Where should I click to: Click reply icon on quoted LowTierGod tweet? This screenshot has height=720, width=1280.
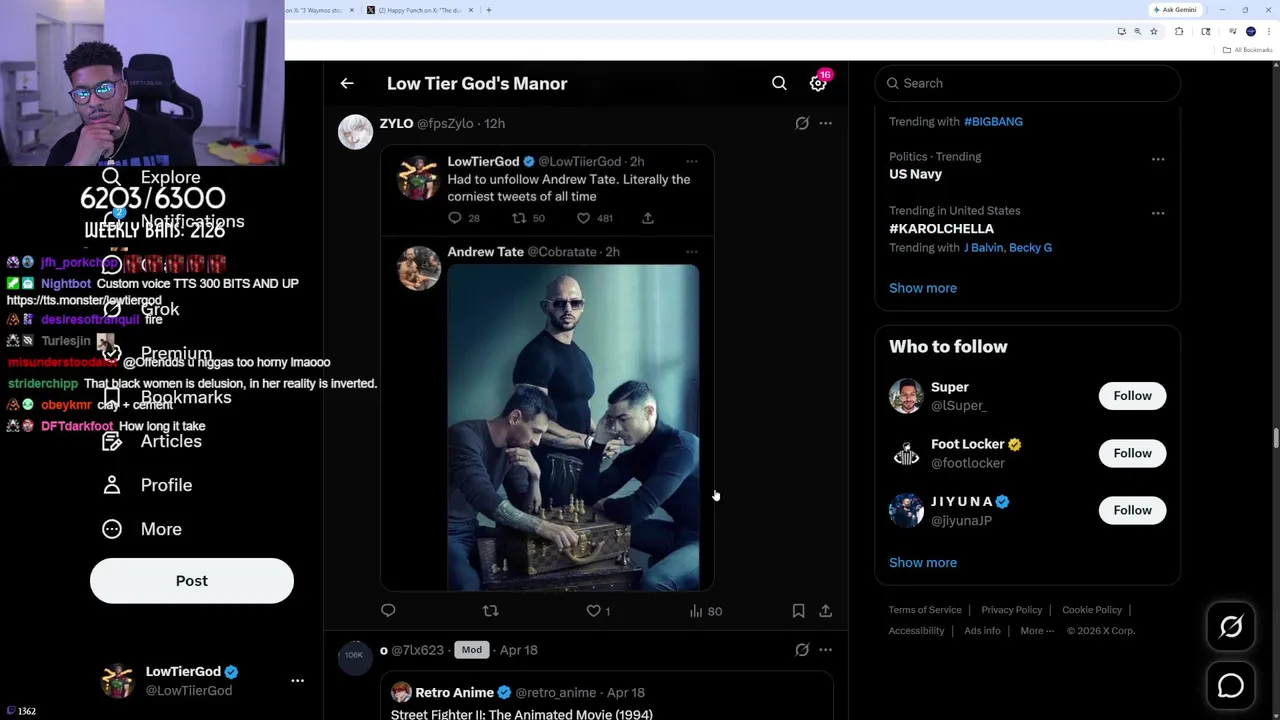455,218
